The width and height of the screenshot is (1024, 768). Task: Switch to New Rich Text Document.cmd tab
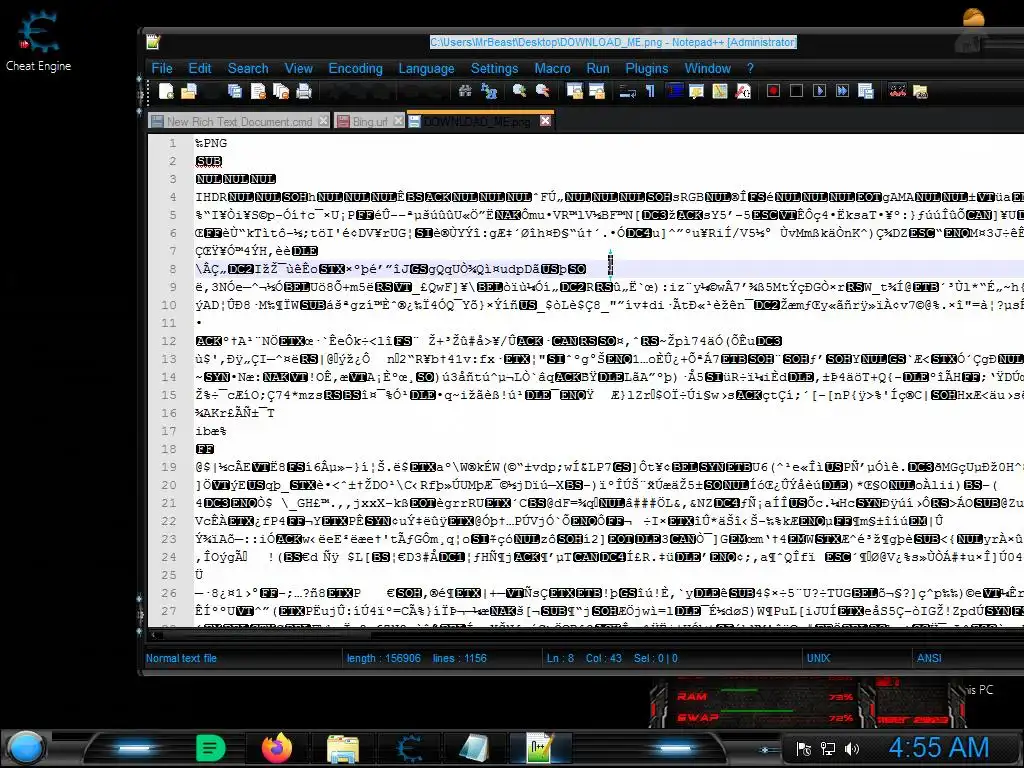point(239,121)
